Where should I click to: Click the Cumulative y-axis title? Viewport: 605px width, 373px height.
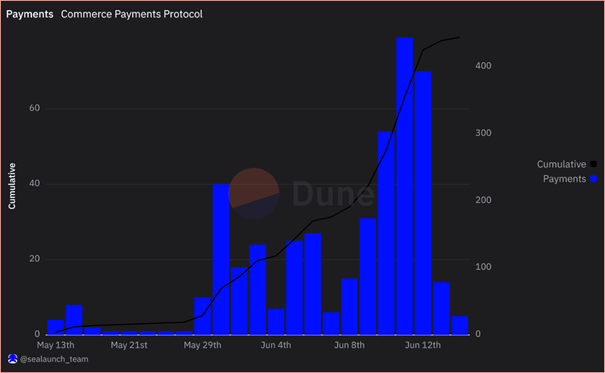[12, 186]
